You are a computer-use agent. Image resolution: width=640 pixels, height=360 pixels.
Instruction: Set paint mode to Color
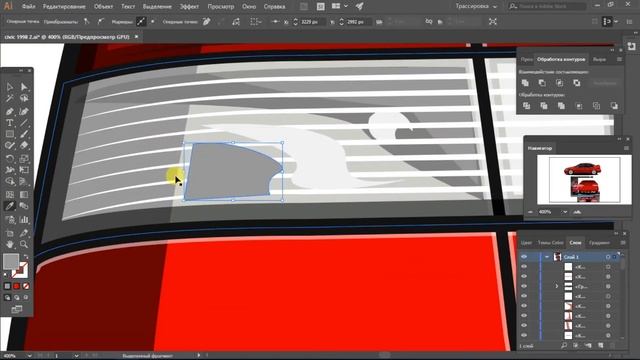(x=7, y=286)
